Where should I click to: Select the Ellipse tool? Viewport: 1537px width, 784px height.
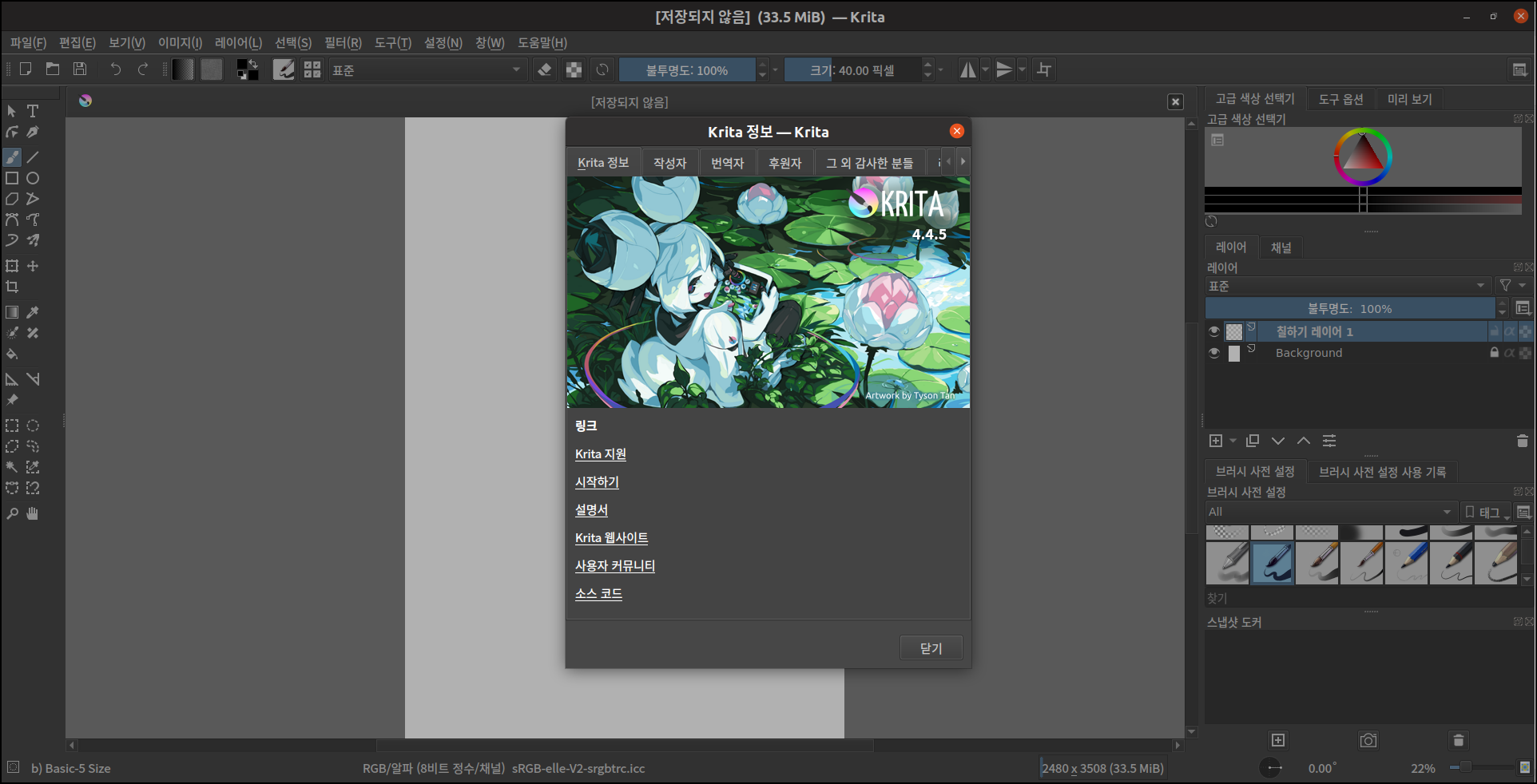click(33, 178)
